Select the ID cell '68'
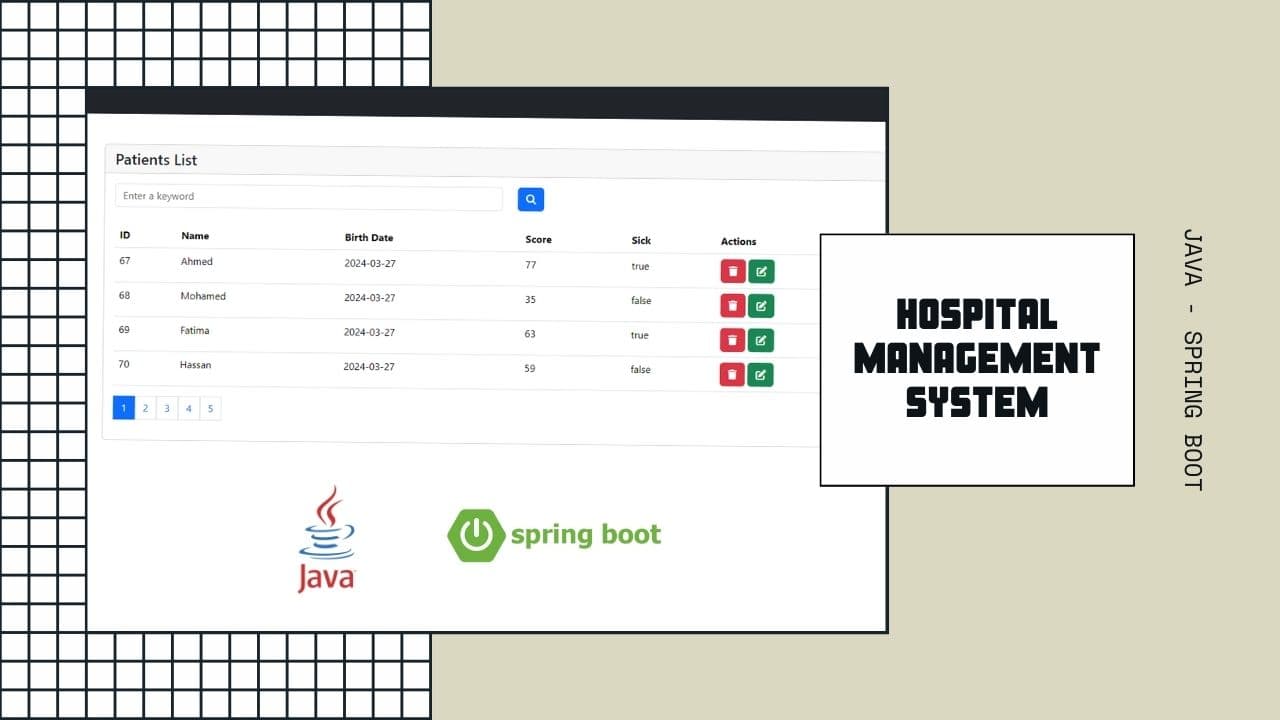This screenshot has width=1280, height=720. point(124,295)
